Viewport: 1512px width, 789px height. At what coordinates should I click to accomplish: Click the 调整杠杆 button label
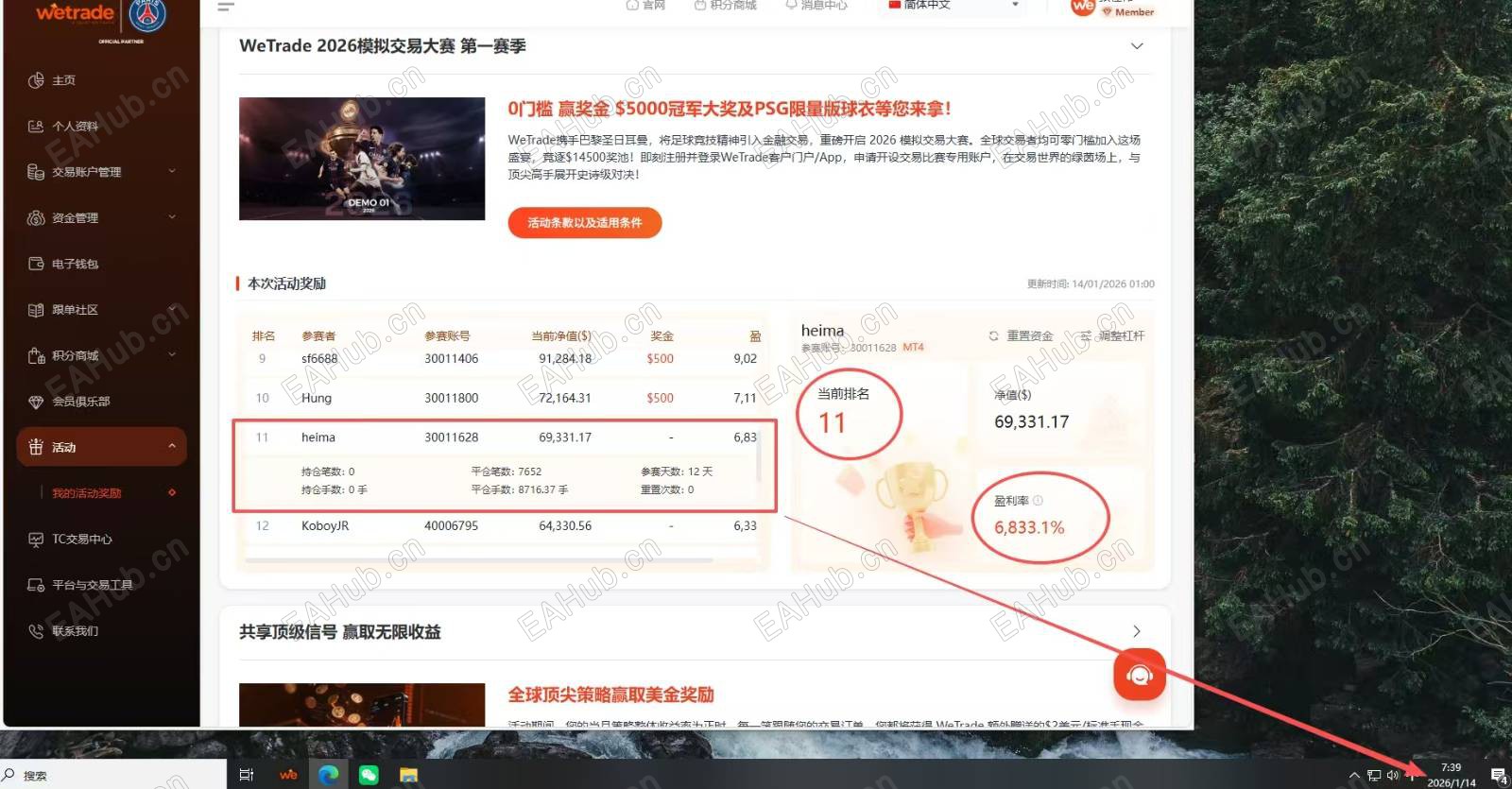[1122, 336]
